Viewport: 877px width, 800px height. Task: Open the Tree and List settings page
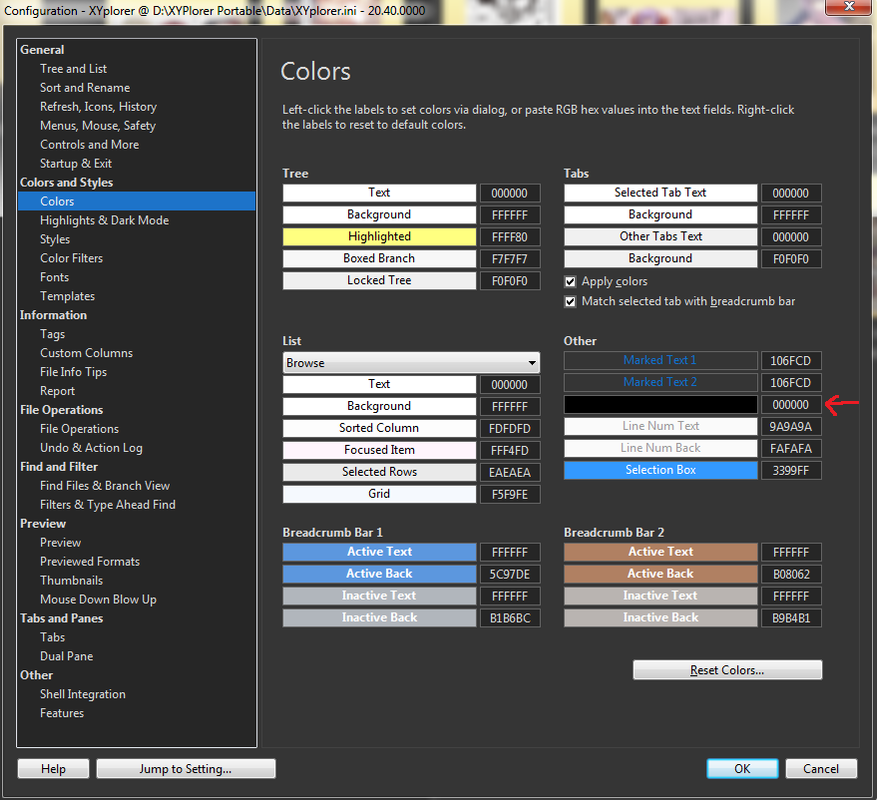tap(73, 69)
